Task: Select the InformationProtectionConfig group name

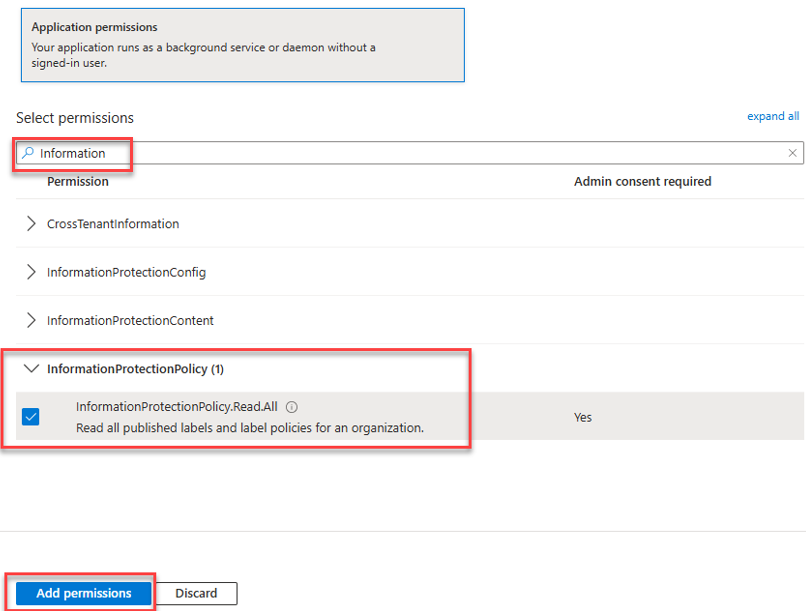Action: tap(126, 272)
